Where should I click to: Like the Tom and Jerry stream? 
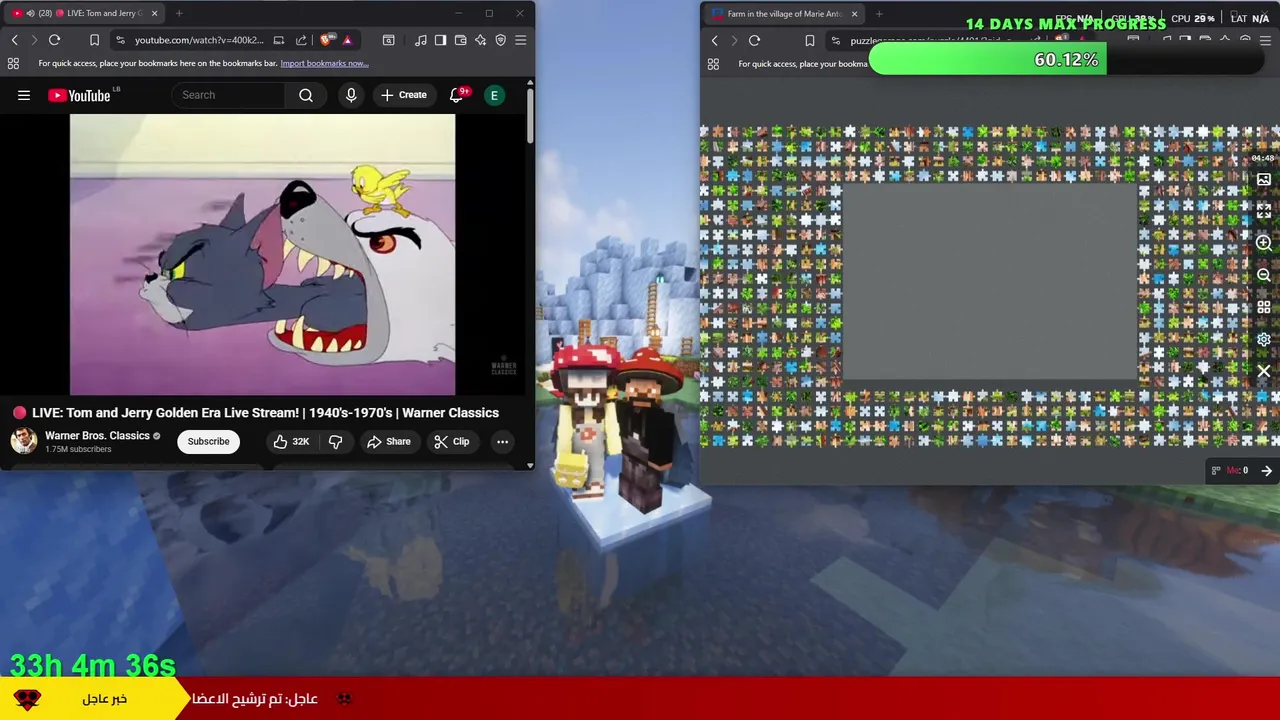(x=291, y=441)
